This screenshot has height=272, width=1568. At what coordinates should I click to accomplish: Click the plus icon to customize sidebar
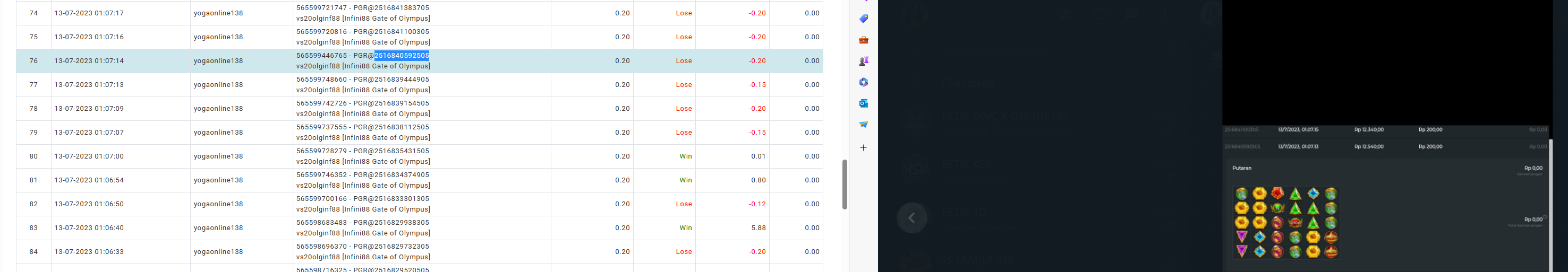point(863,147)
